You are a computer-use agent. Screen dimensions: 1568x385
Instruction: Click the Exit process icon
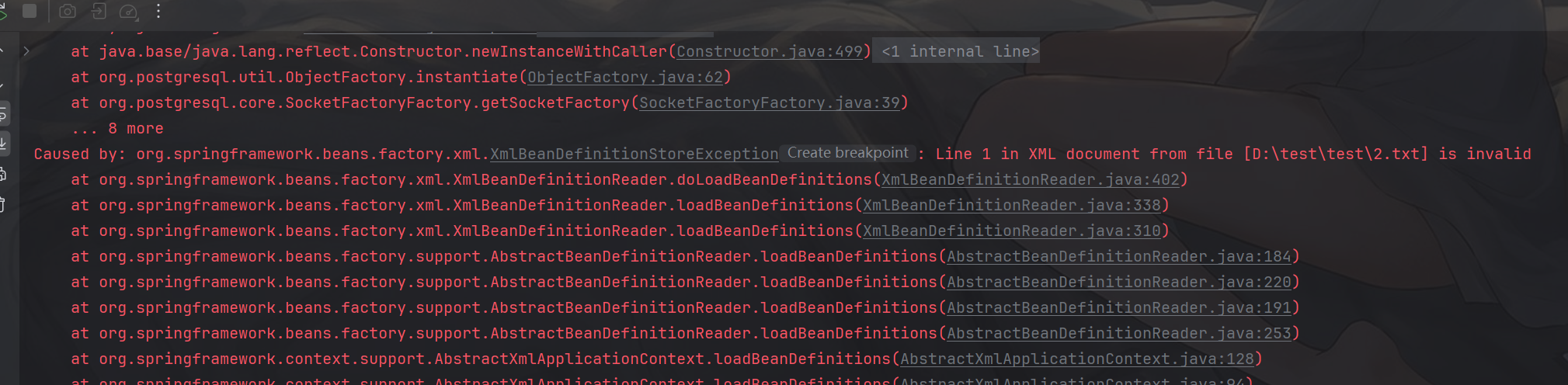point(99,11)
